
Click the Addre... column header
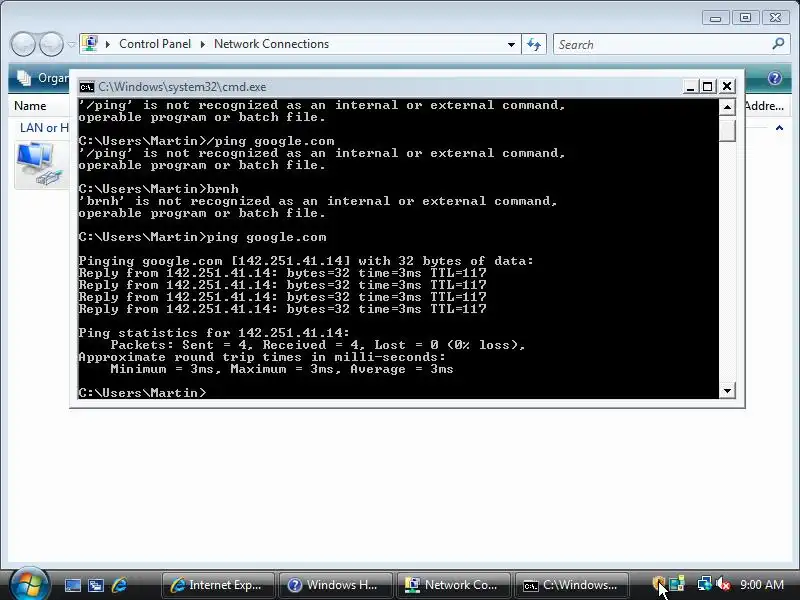tap(764, 106)
